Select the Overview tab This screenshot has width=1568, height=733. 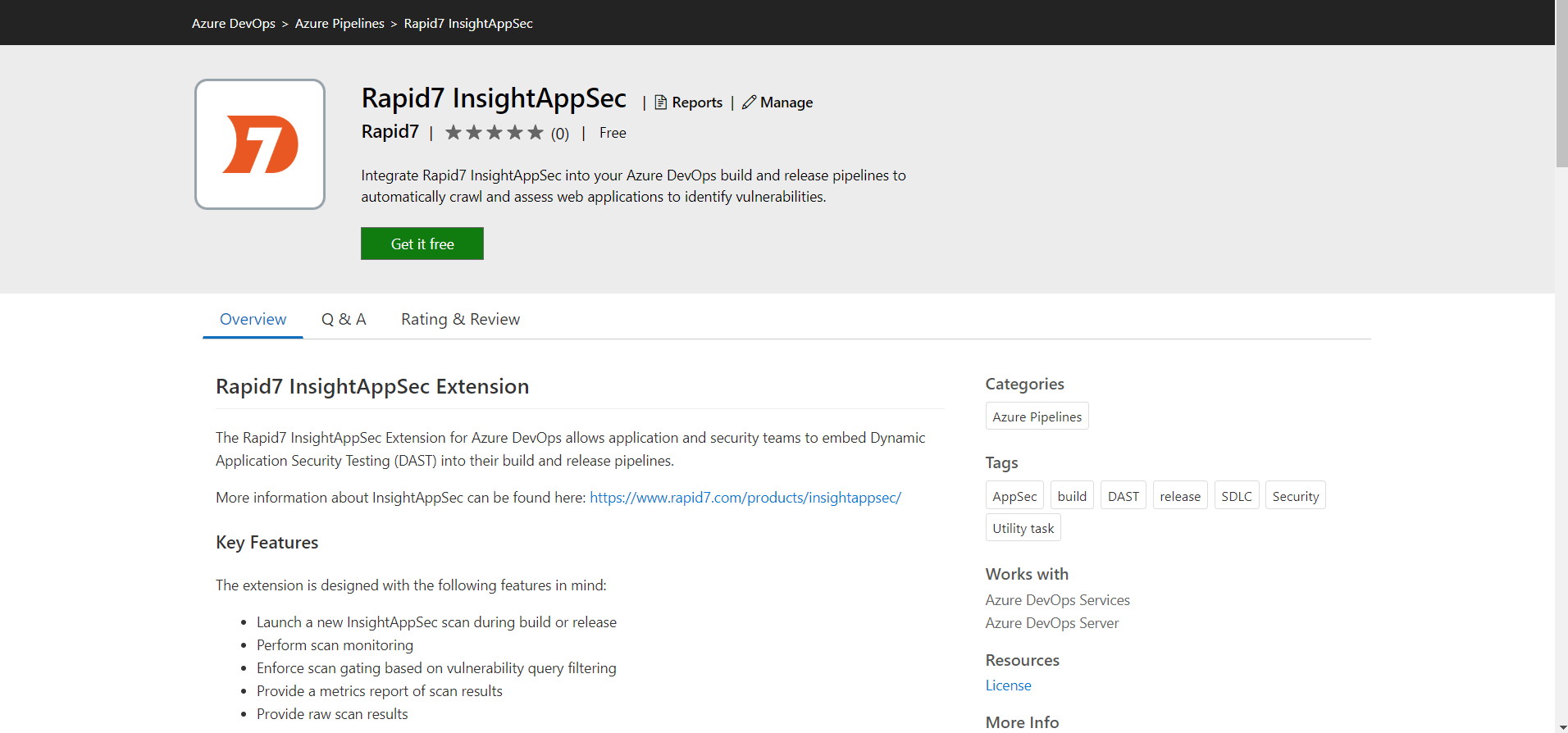click(253, 319)
